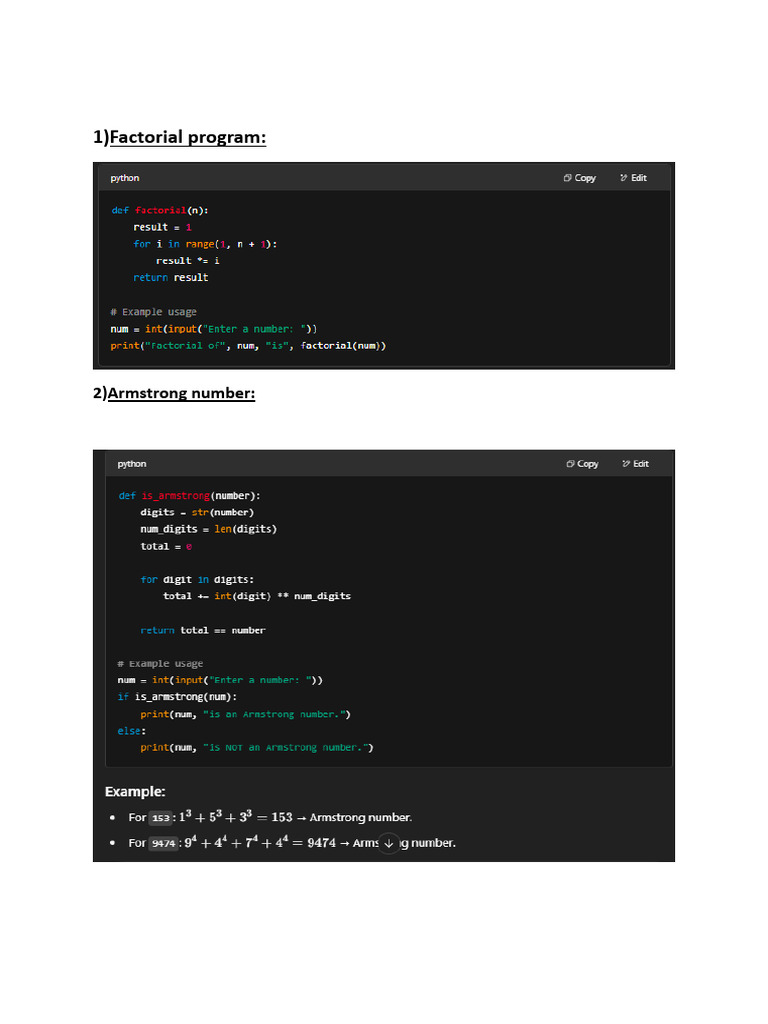Click the "return total == number" line

(203, 630)
